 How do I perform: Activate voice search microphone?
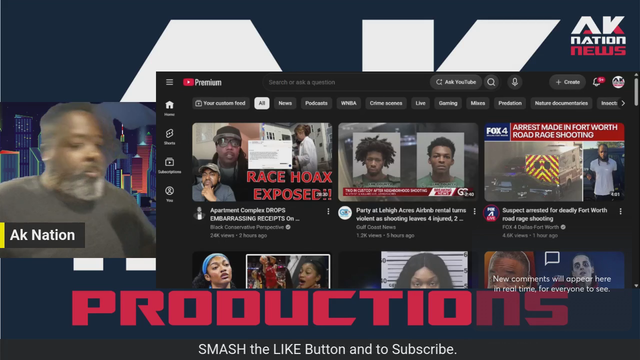(515, 82)
